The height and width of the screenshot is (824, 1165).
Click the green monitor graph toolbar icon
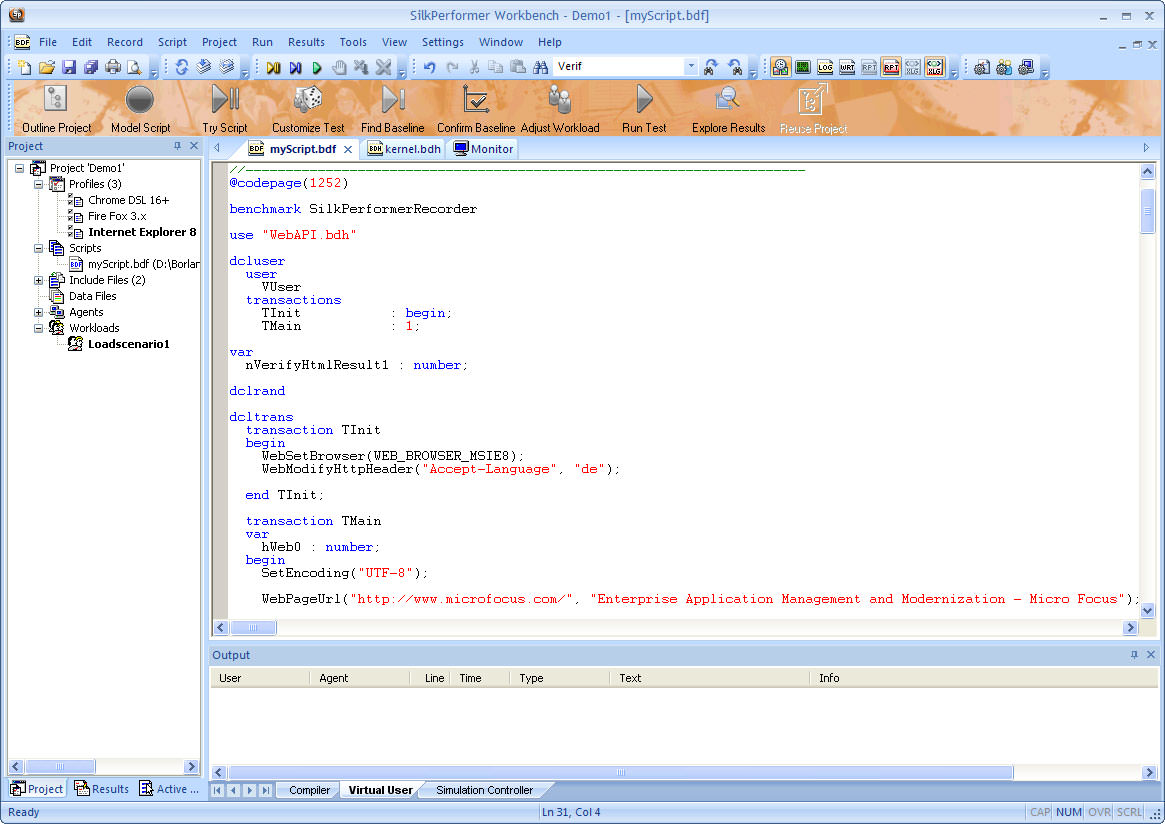(x=802, y=68)
